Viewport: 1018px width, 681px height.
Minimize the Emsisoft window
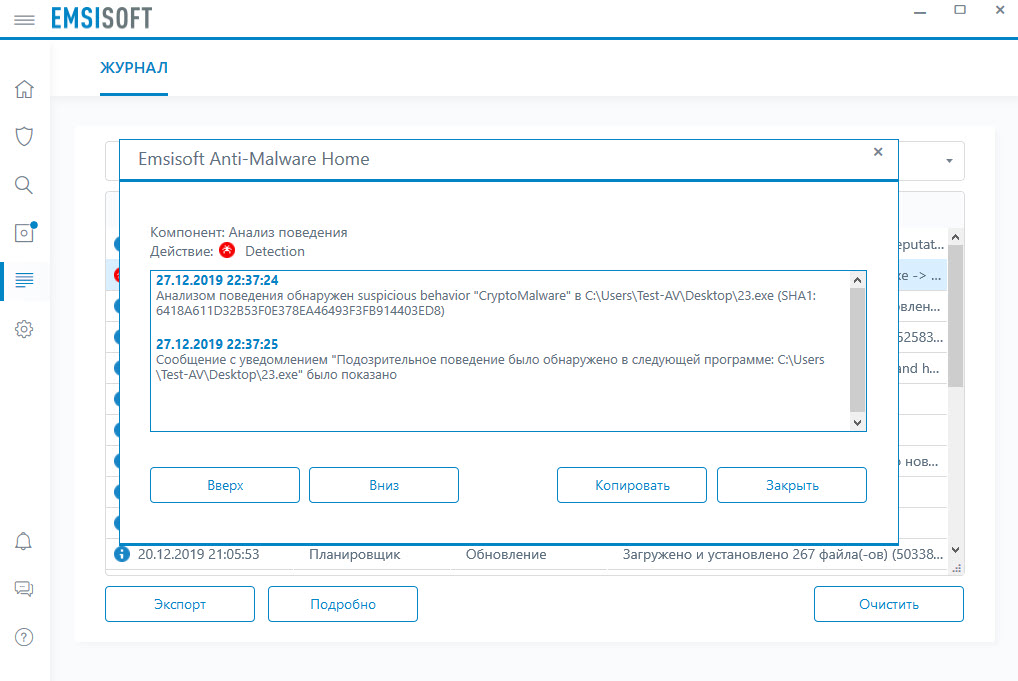(920, 12)
